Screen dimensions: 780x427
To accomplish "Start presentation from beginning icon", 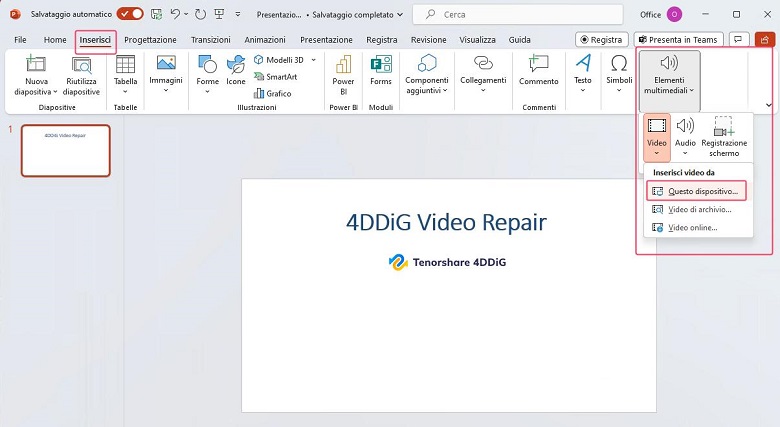I will [x=219, y=14].
